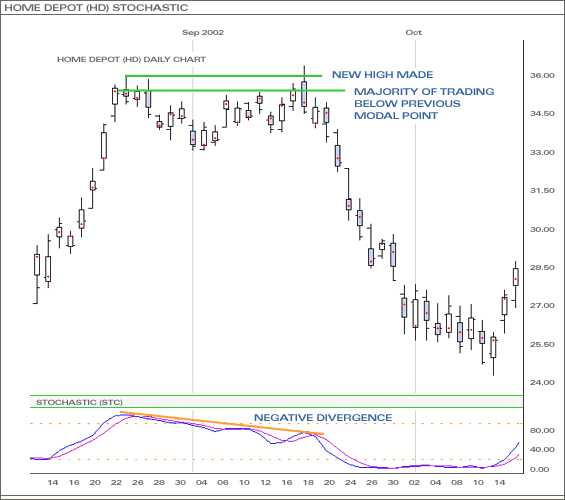Click the highest candlestick above 36.00
The height and width of the screenshot is (500, 565).
click(304, 90)
